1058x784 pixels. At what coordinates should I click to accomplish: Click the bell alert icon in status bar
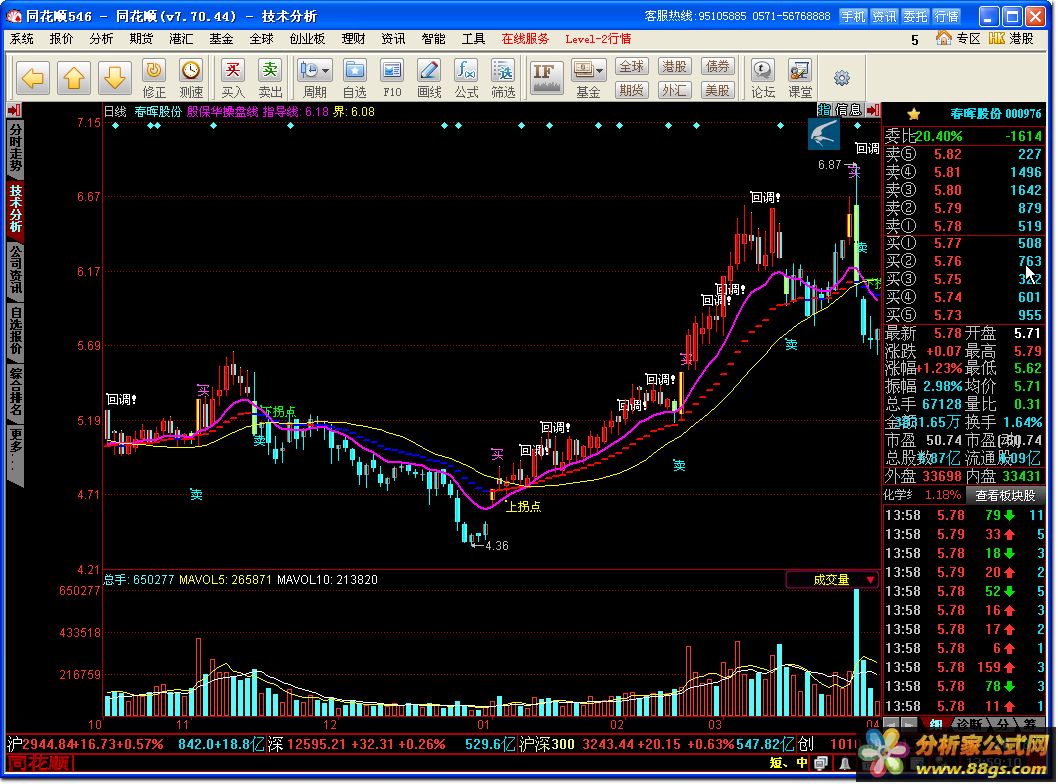tap(844, 763)
